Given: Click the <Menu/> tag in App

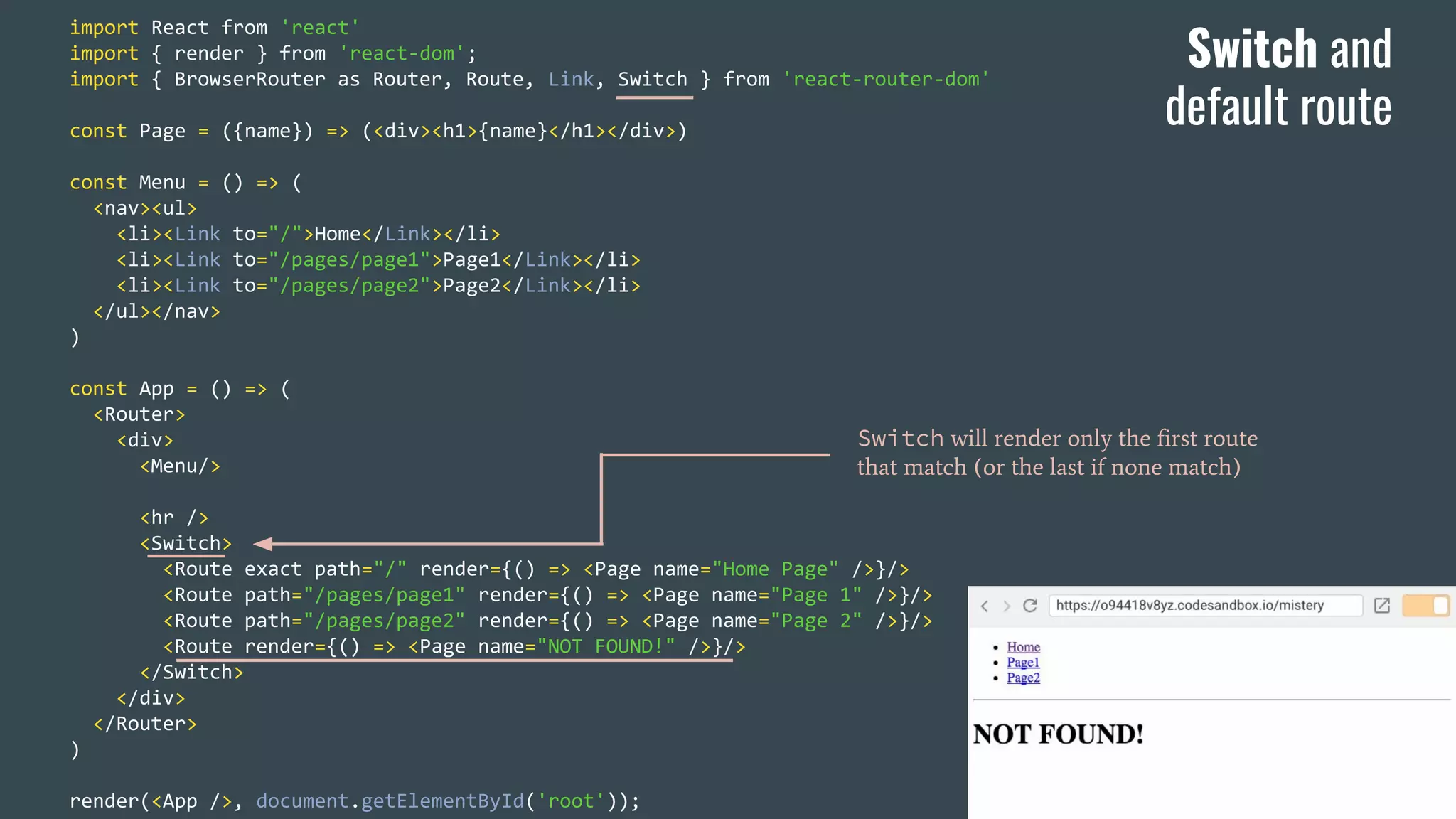Looking at the screenshot, I should tap(180, 466).
